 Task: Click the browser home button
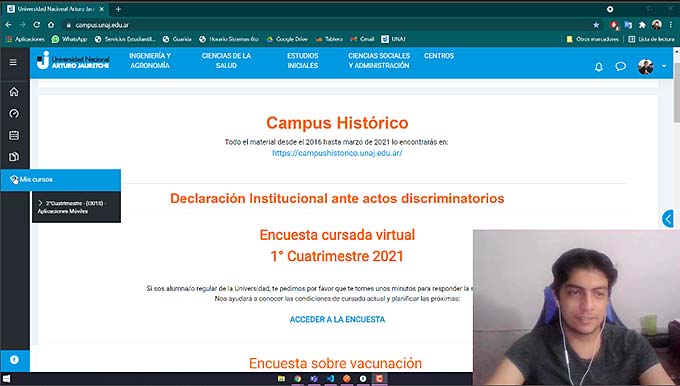pyautogui.click(x=51, y=25)
